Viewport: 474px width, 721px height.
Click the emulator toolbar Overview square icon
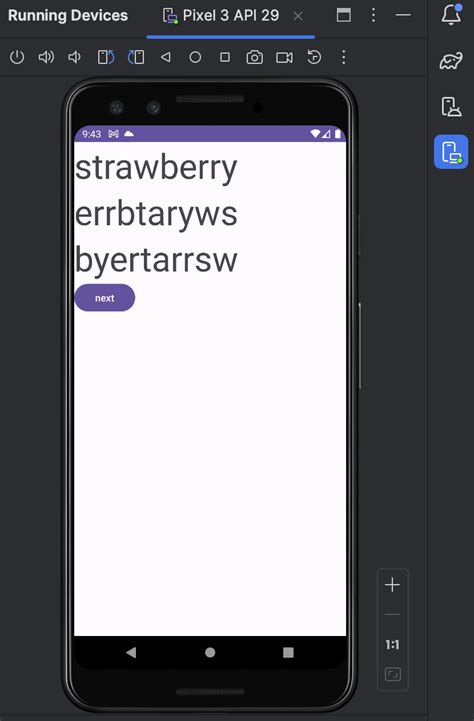pos(225,57)
